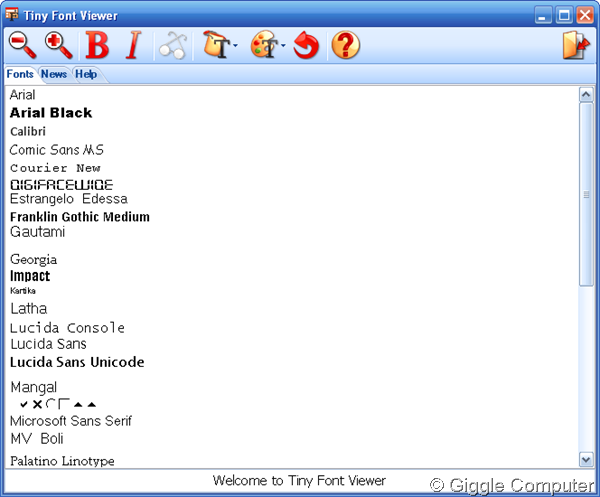Click the grayed-out glasses icon
The image size is (600, 497).
[x=173, y=46]
